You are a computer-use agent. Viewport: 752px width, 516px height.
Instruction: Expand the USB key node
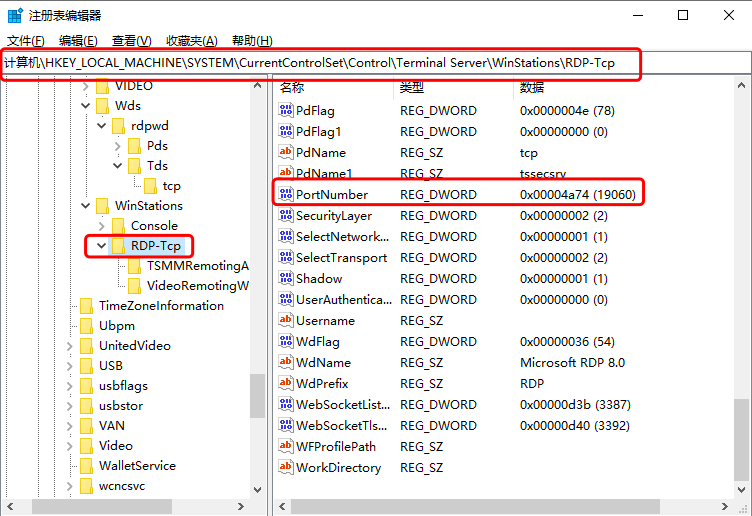click(69, 366)
